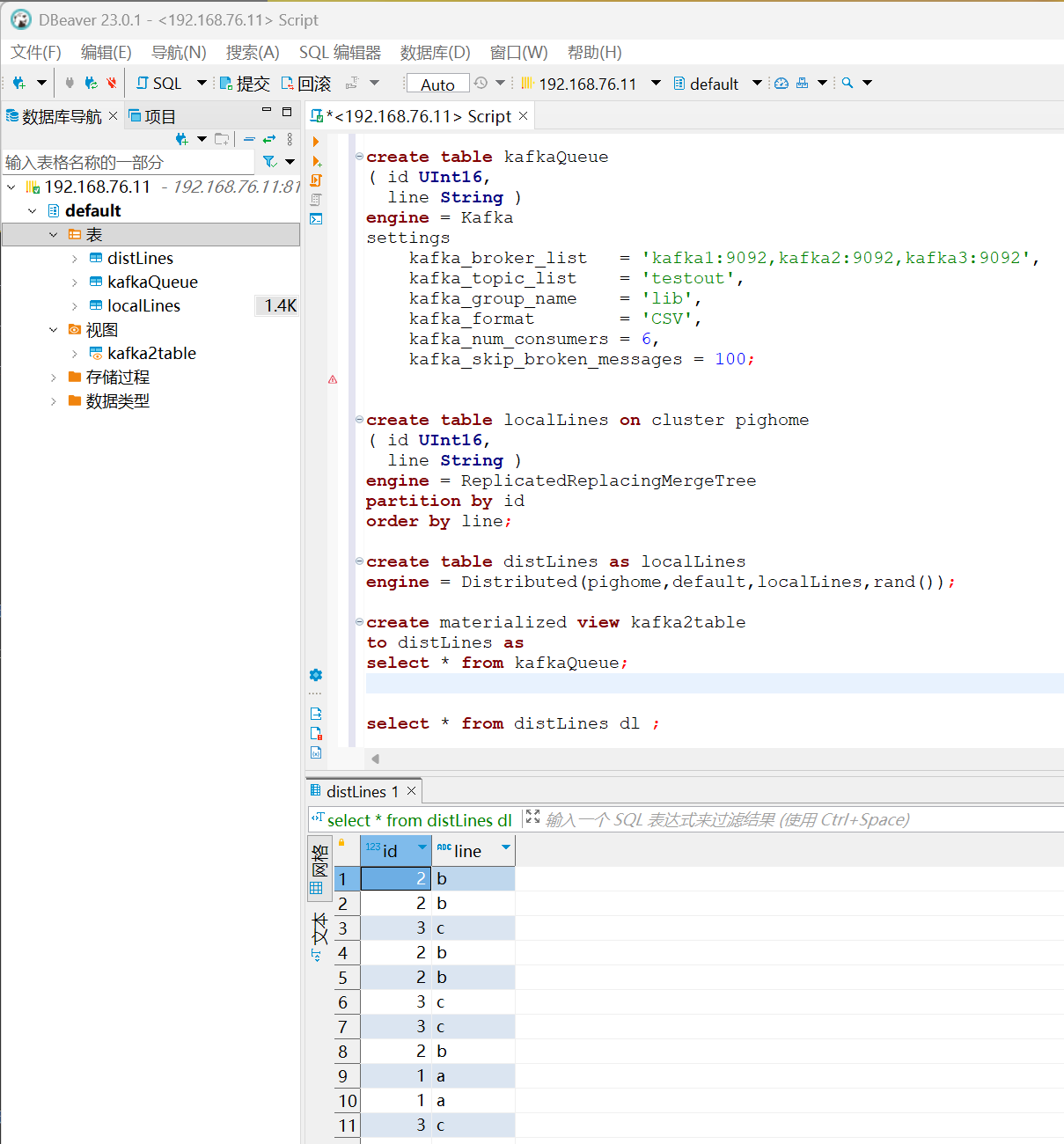1064x1144 pixels.
Task: Open the line column header dropdown arrow
Action: click(506, 848)
